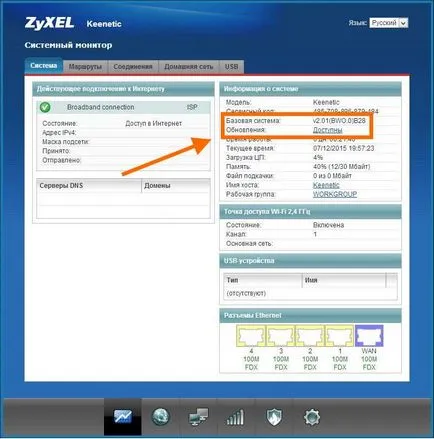
Task: Click the green check status icon for Broadband connection
Action: coord(45,107)
